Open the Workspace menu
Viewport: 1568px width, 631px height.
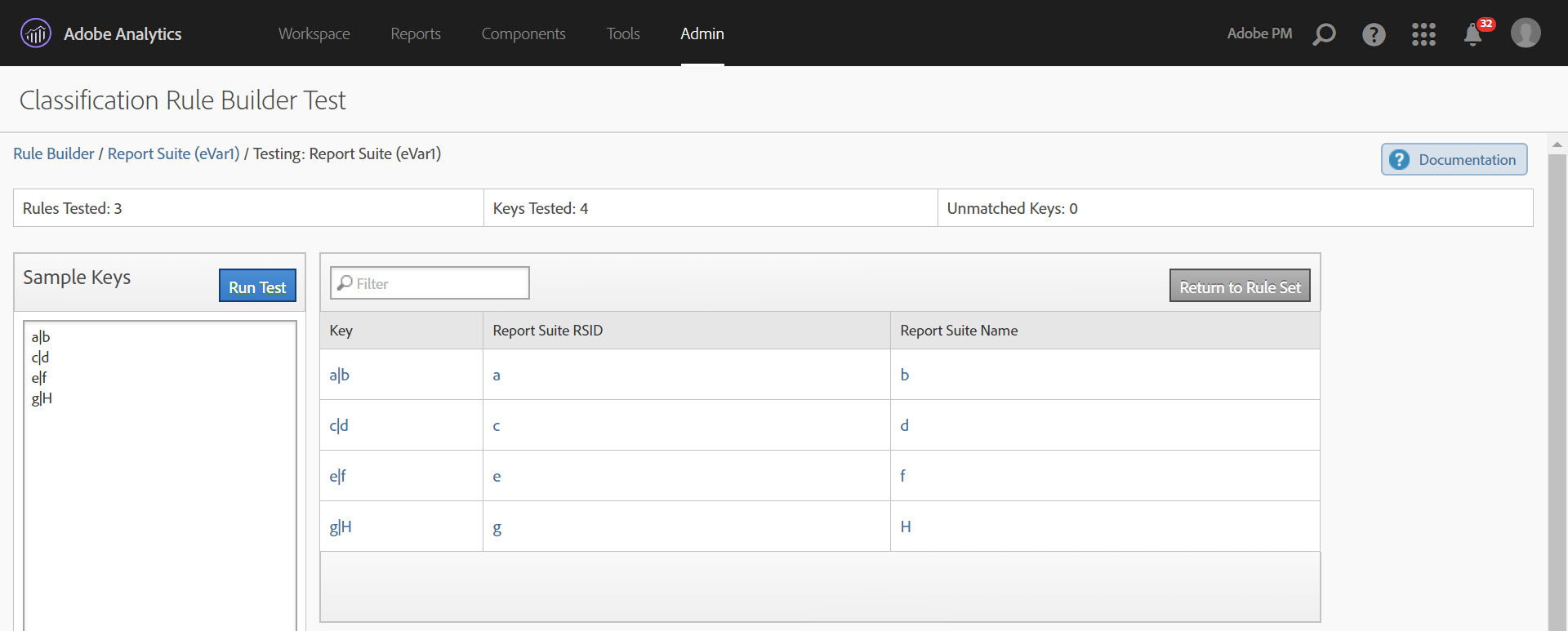(314, 33)
